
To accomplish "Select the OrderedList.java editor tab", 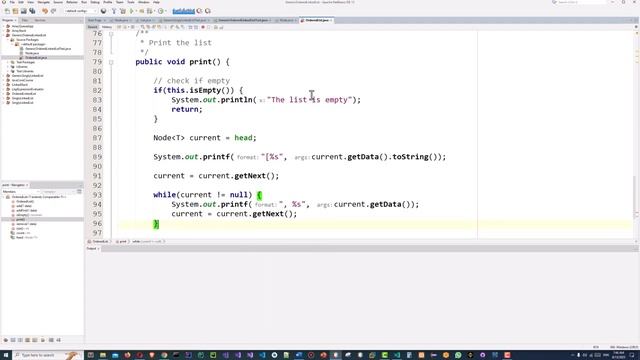I will [317, 20].
